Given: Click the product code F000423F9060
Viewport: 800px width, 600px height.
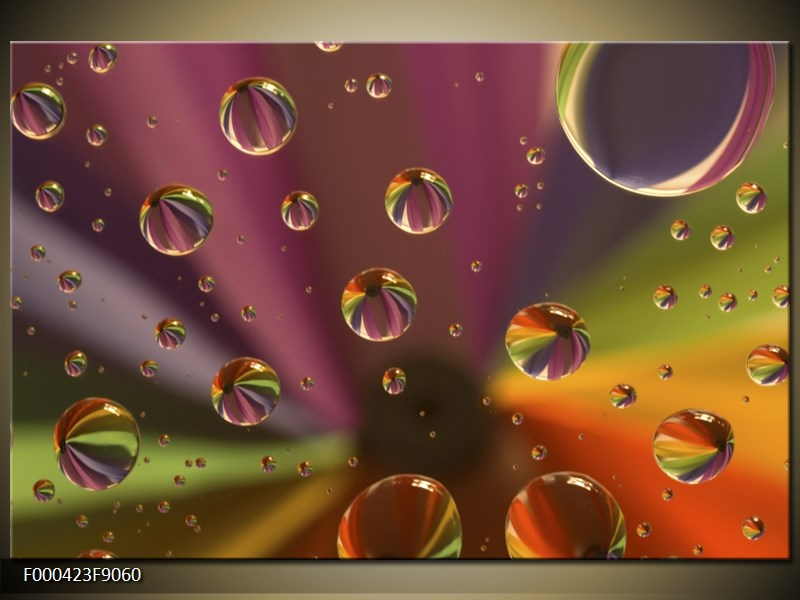Looking at the screenshot, I should (x=82, y=575).
